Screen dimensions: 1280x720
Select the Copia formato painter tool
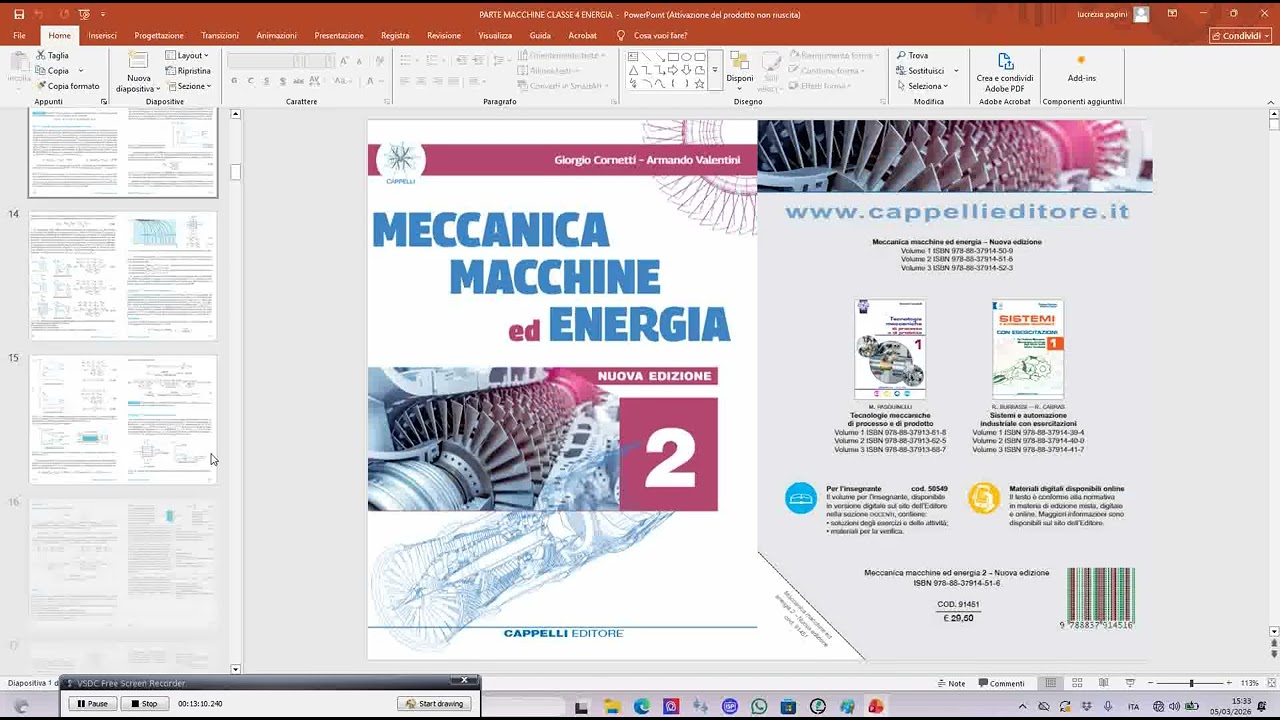coord(67,86)
